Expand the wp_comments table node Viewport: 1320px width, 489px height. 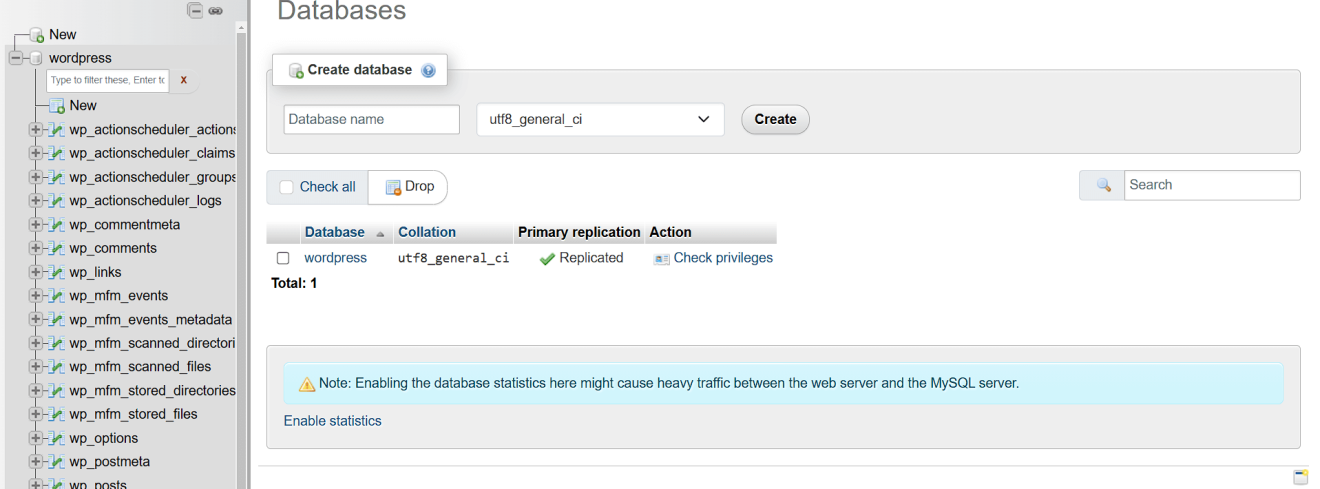point(35,248)
